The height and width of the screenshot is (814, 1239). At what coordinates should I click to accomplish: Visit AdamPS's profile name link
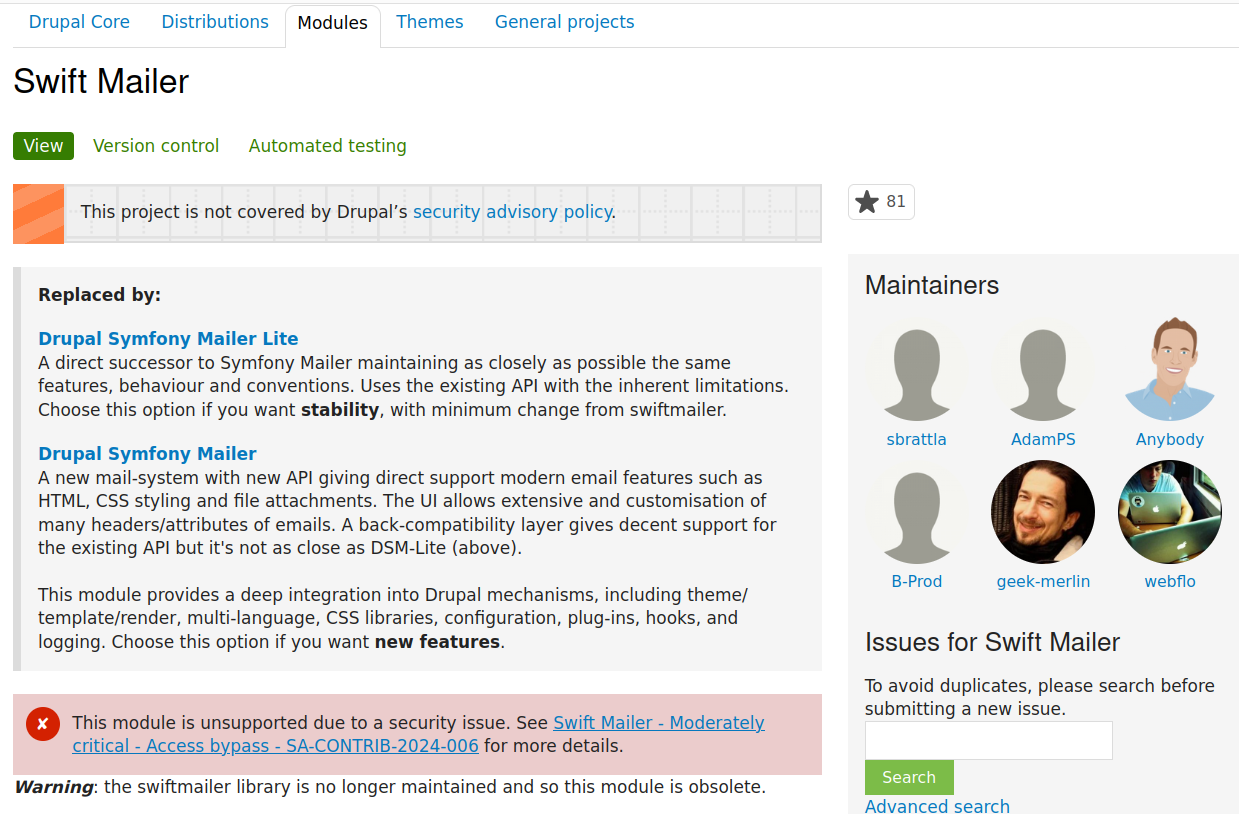click(x=1043, y=440)
